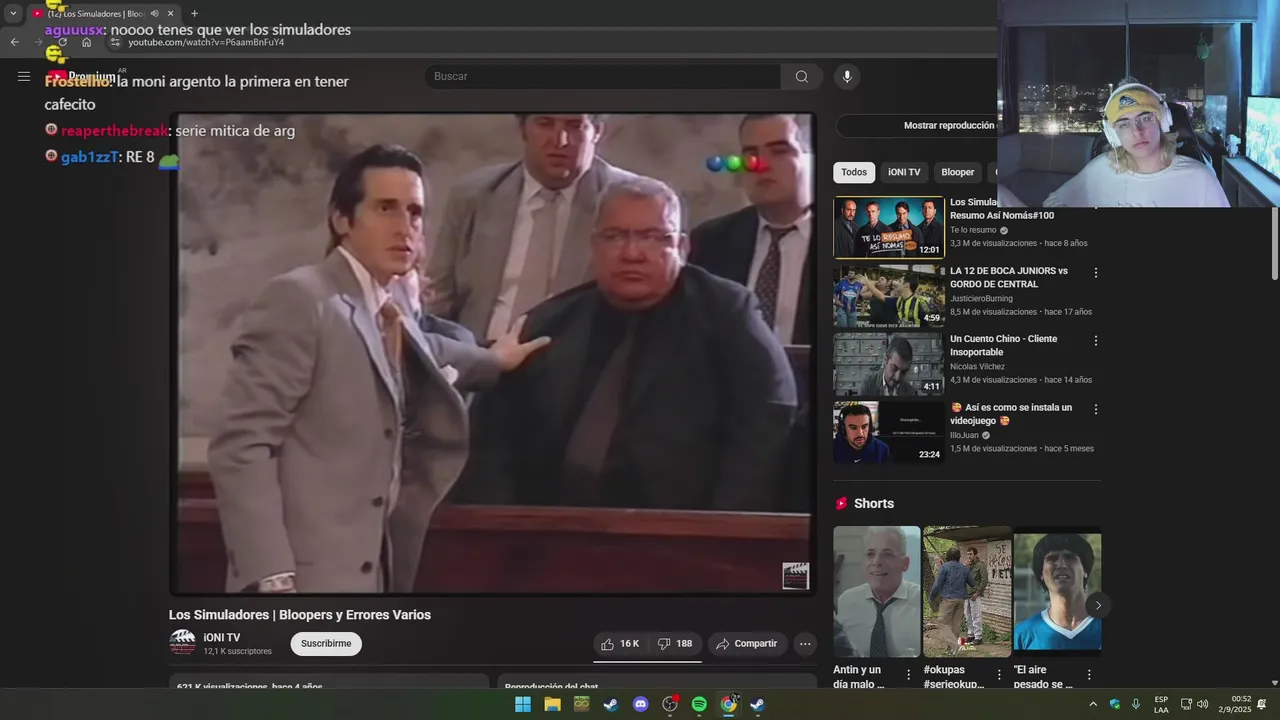1280x720 pixels.
Task: Open #okupas short thumbnail
Action: click(967, 592)
